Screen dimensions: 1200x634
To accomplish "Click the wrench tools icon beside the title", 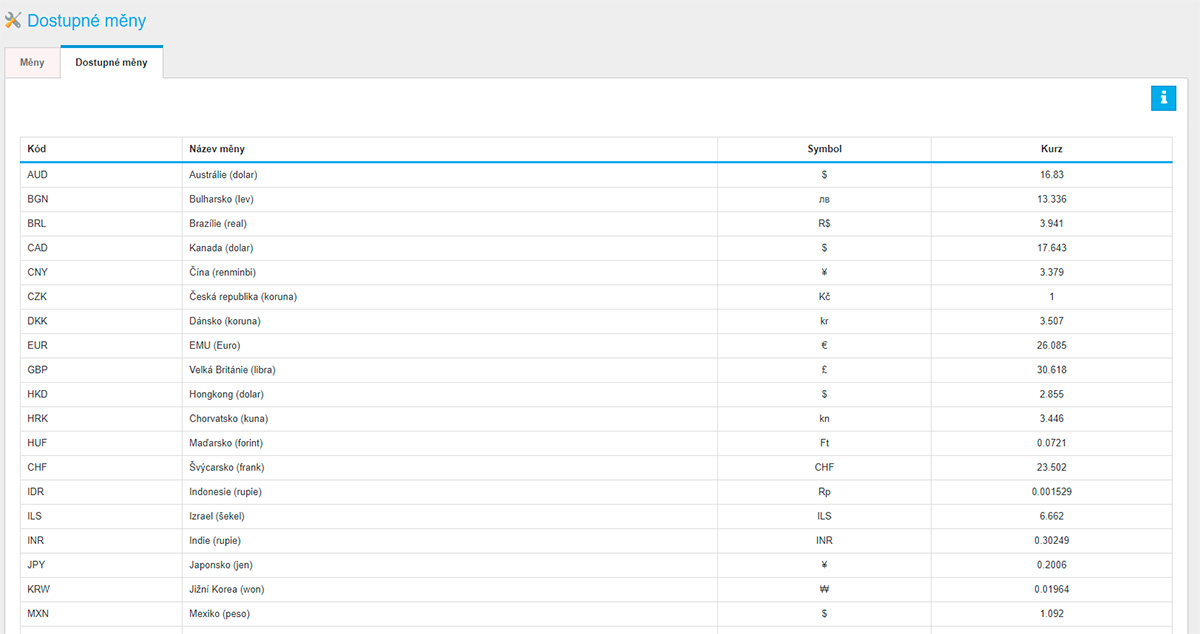I will click(x=13, y=20).
